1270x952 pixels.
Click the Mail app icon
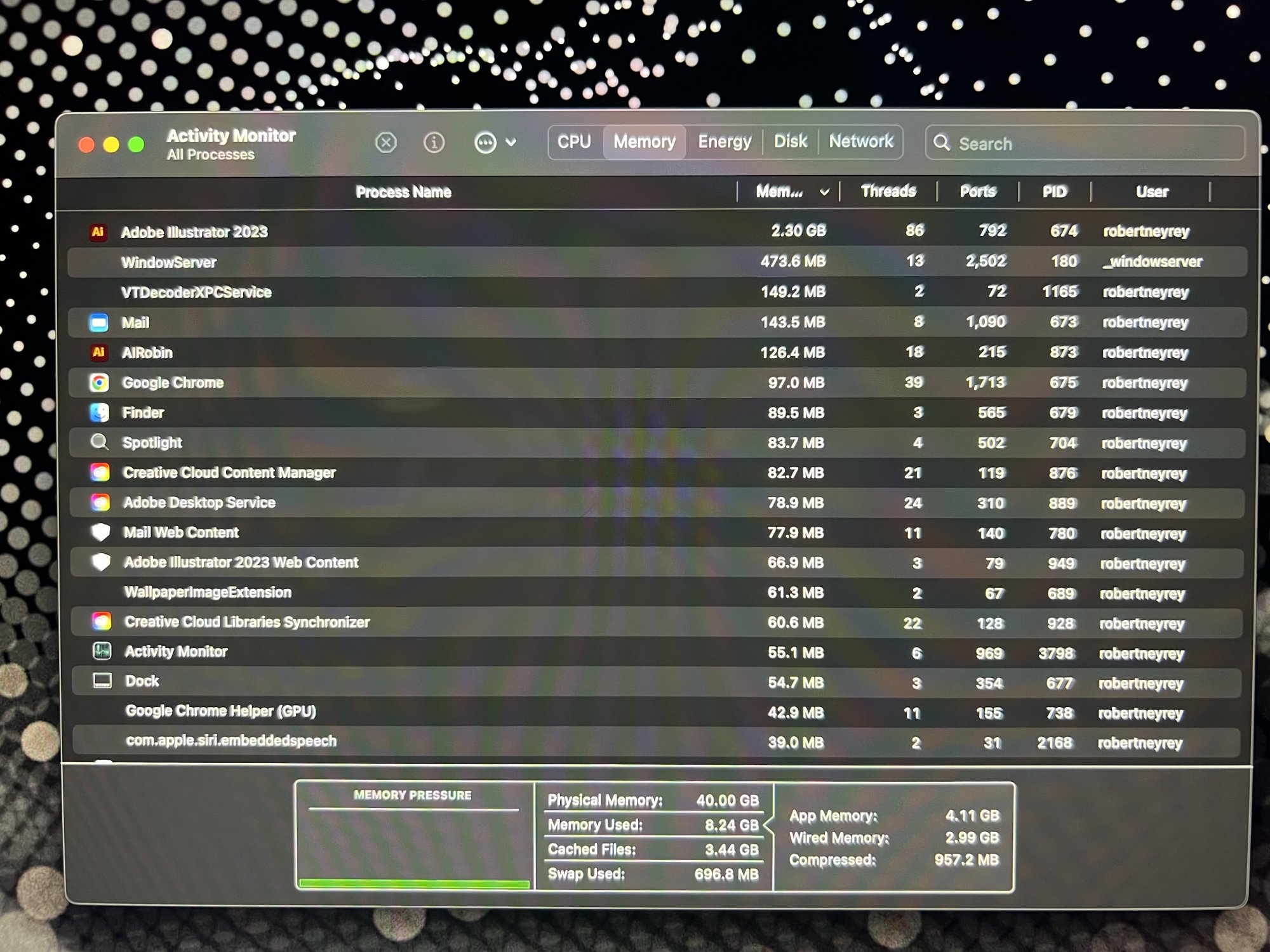tap(99, 322)
